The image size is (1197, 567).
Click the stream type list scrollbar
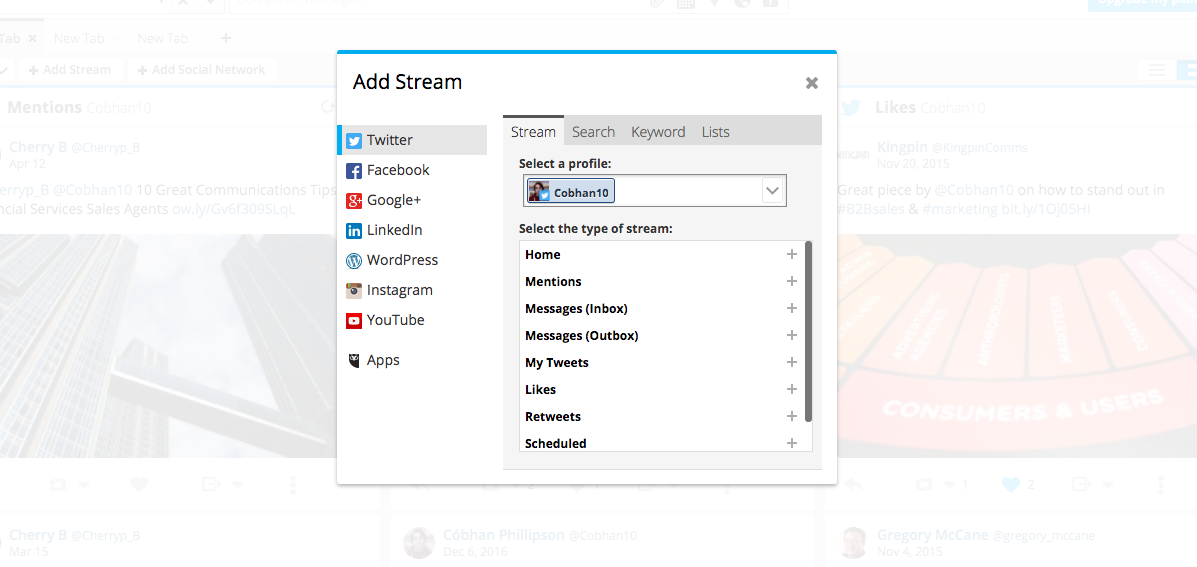coord(808,332)
